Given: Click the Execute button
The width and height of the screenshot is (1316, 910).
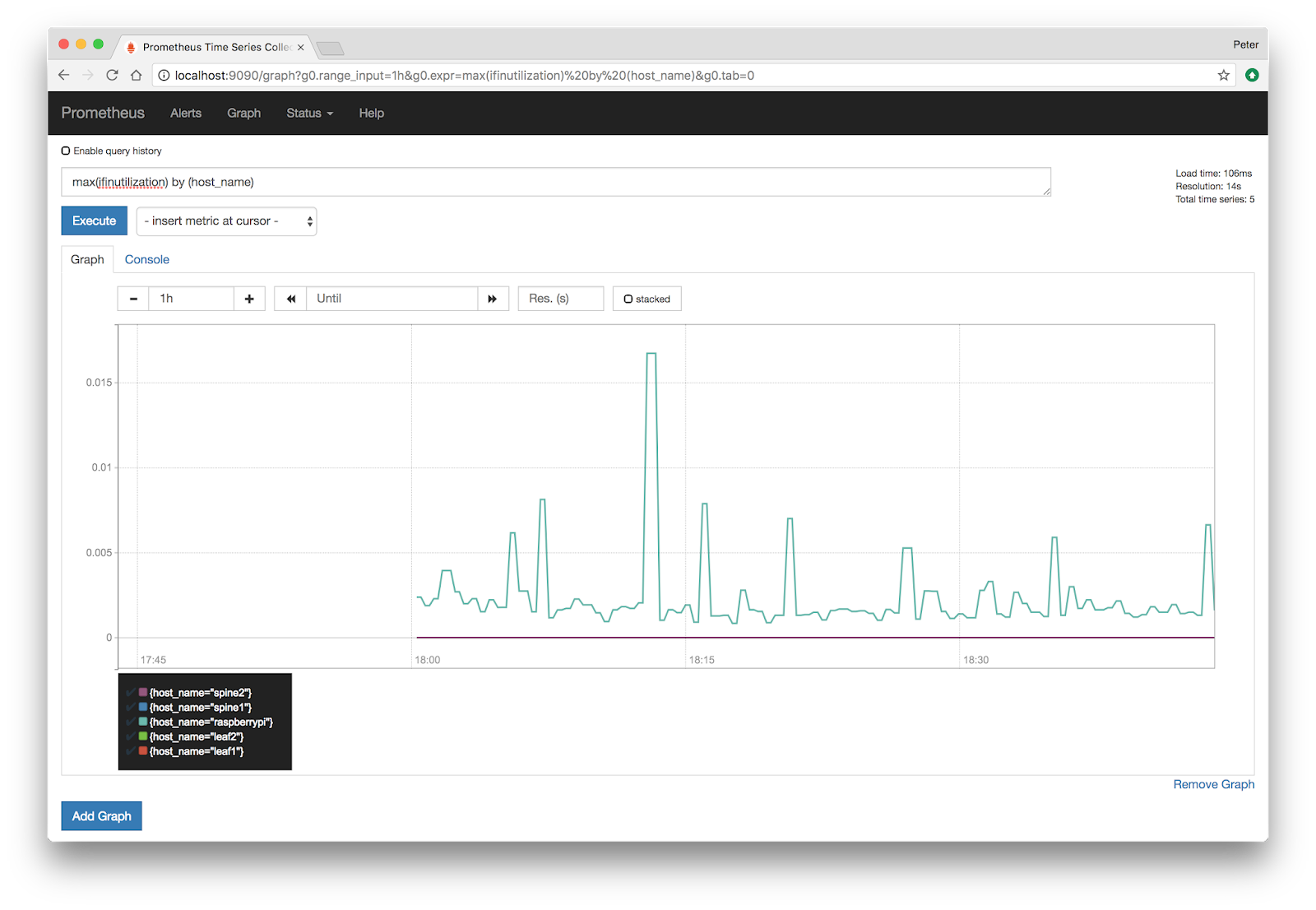Looking at the screenshot, I should (x=93, y=221).
